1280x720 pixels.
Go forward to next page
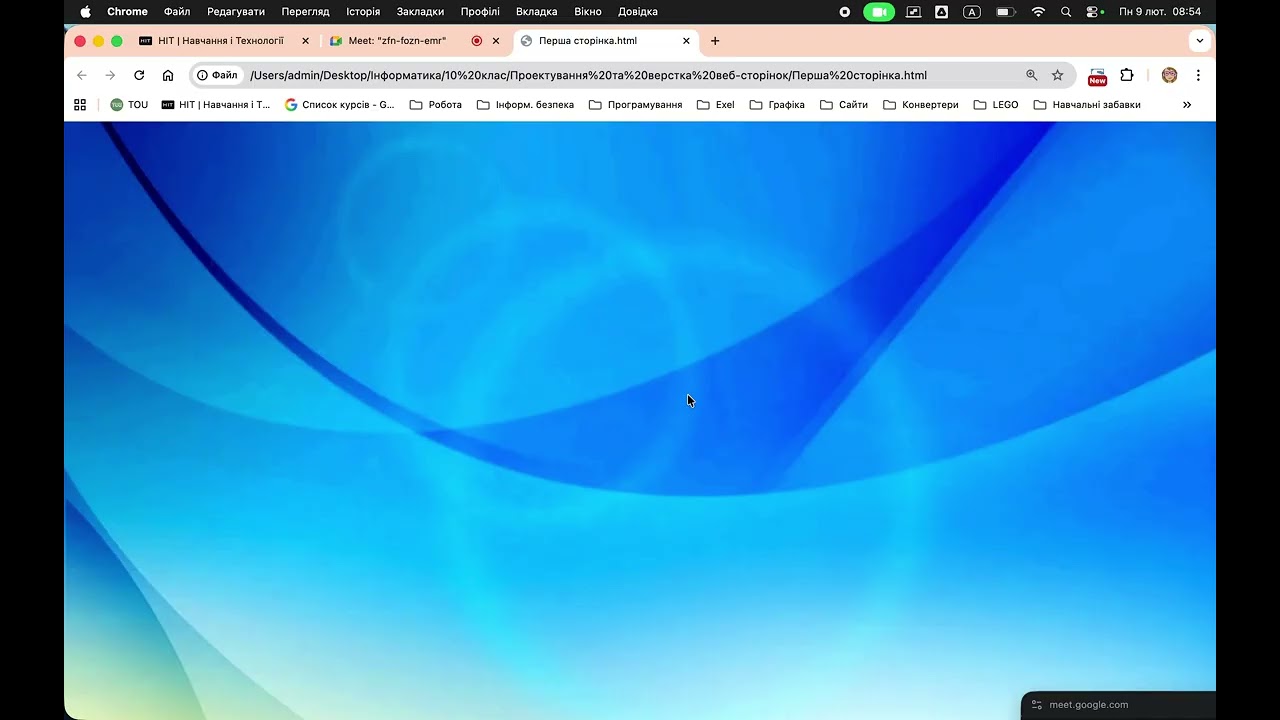110,75
